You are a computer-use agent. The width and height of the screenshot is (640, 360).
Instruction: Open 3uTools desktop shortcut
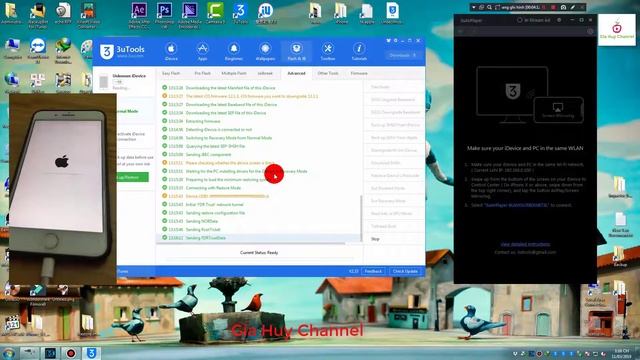(240, 13)
